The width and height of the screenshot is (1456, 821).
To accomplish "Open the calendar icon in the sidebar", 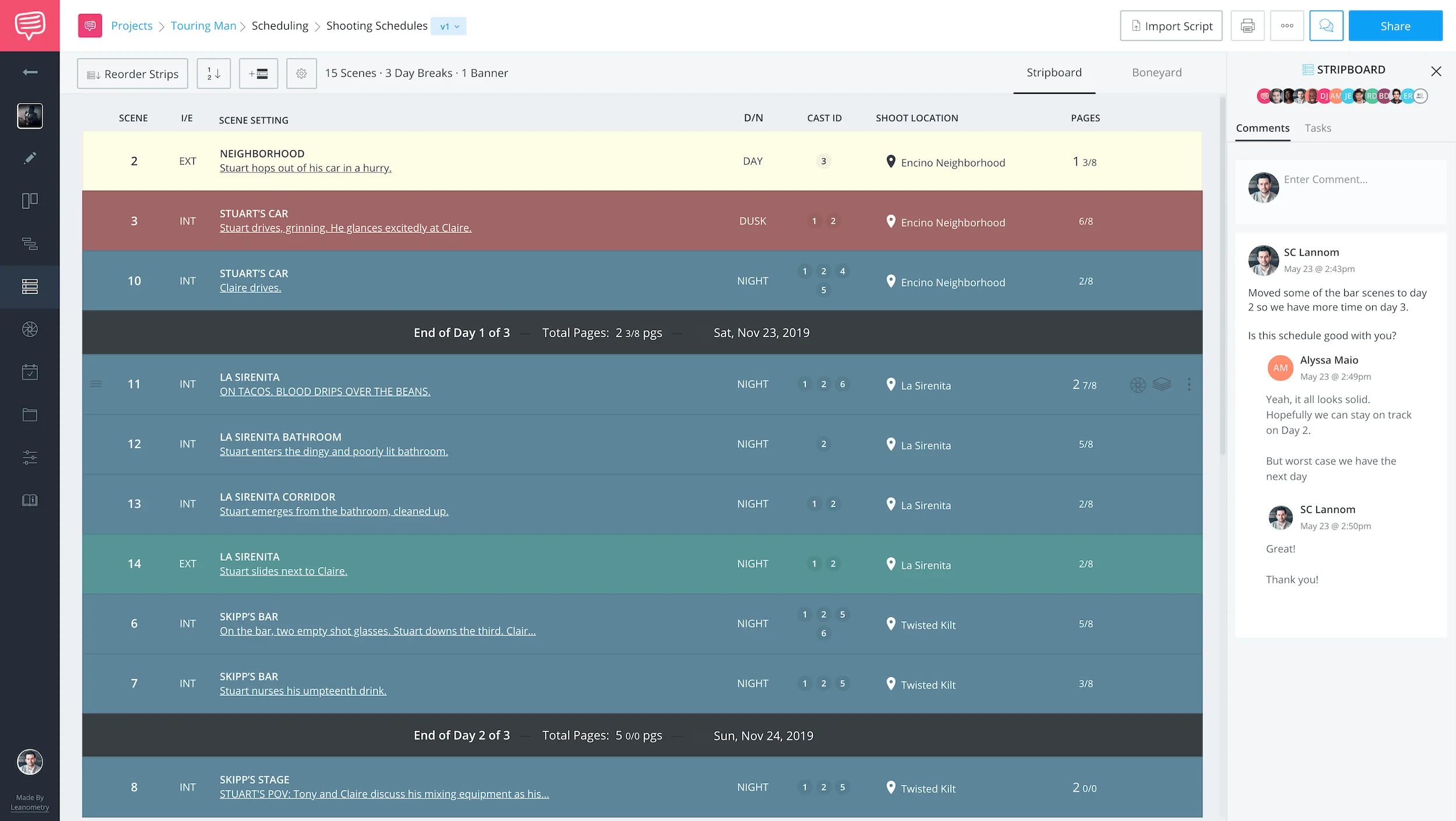I will point(30,372).
